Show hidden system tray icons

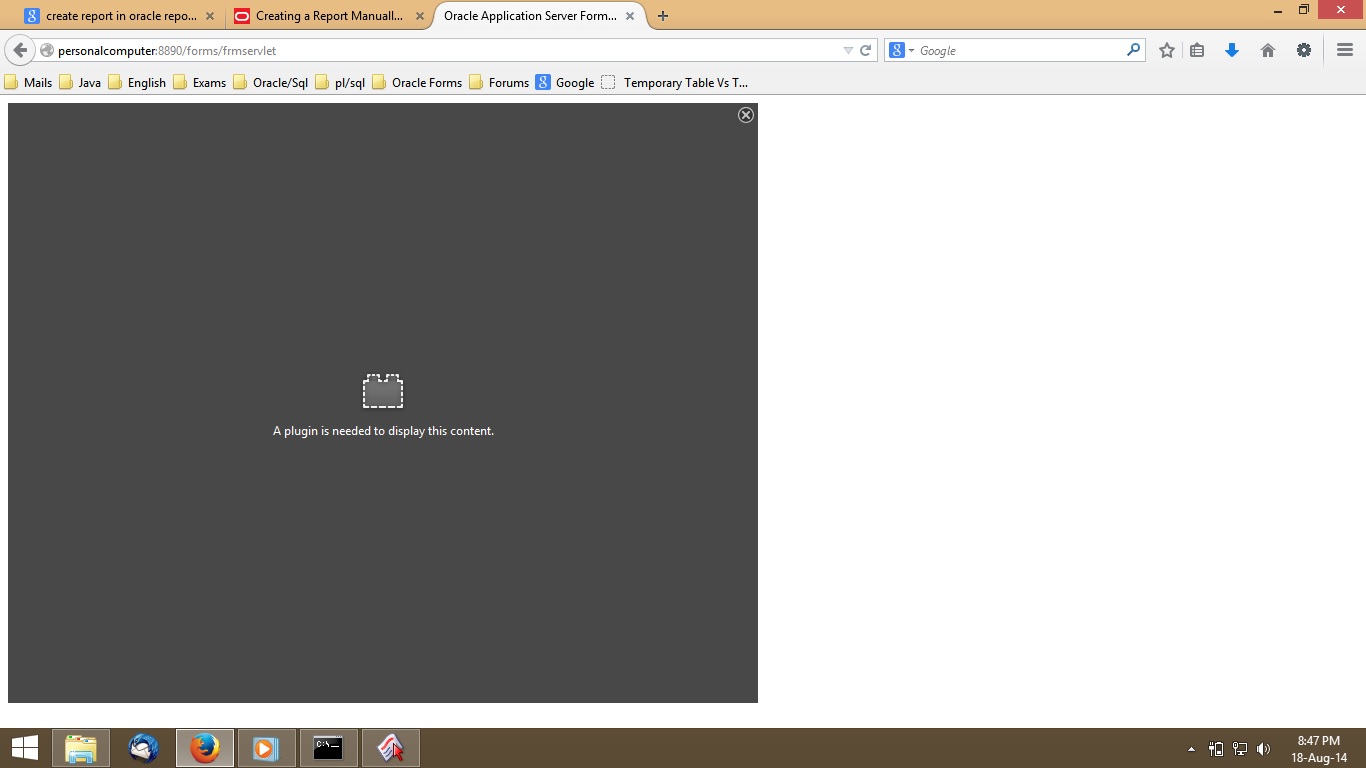click(x=1191, y=749)
